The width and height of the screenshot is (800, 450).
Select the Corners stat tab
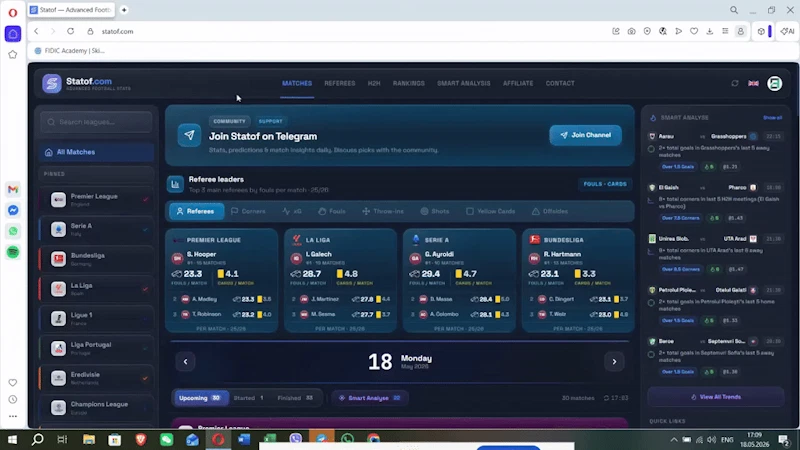point(248,211)
